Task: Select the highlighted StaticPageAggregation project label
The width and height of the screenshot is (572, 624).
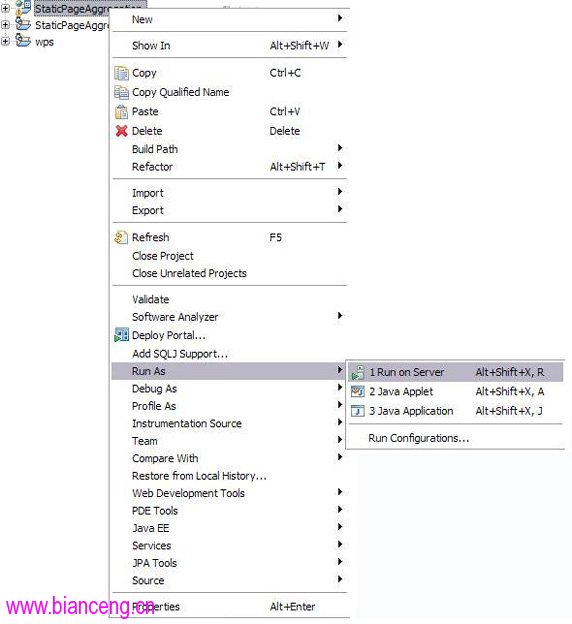Action: point(90,8)
